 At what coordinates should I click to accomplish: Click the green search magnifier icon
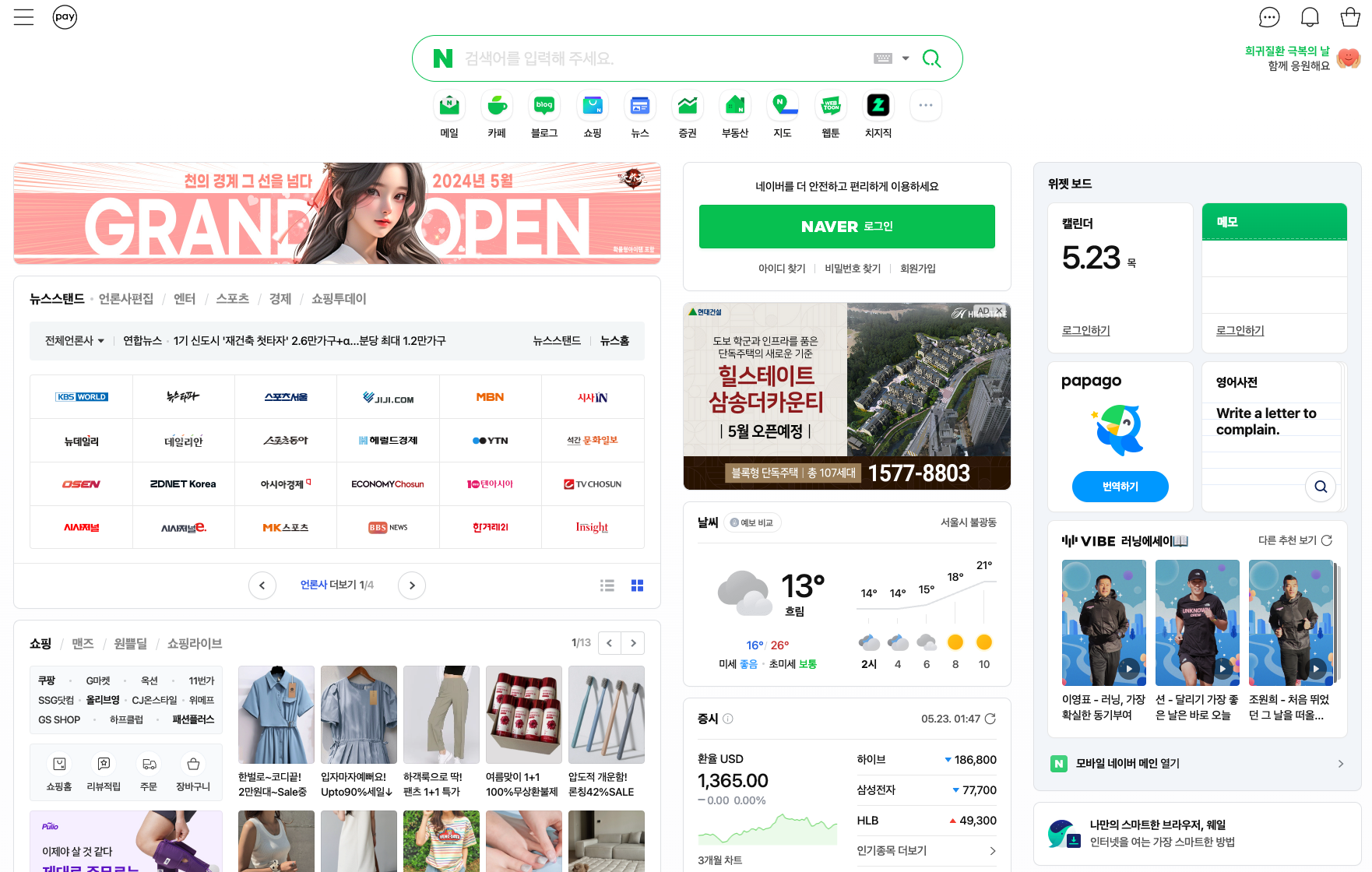point(931,58)
